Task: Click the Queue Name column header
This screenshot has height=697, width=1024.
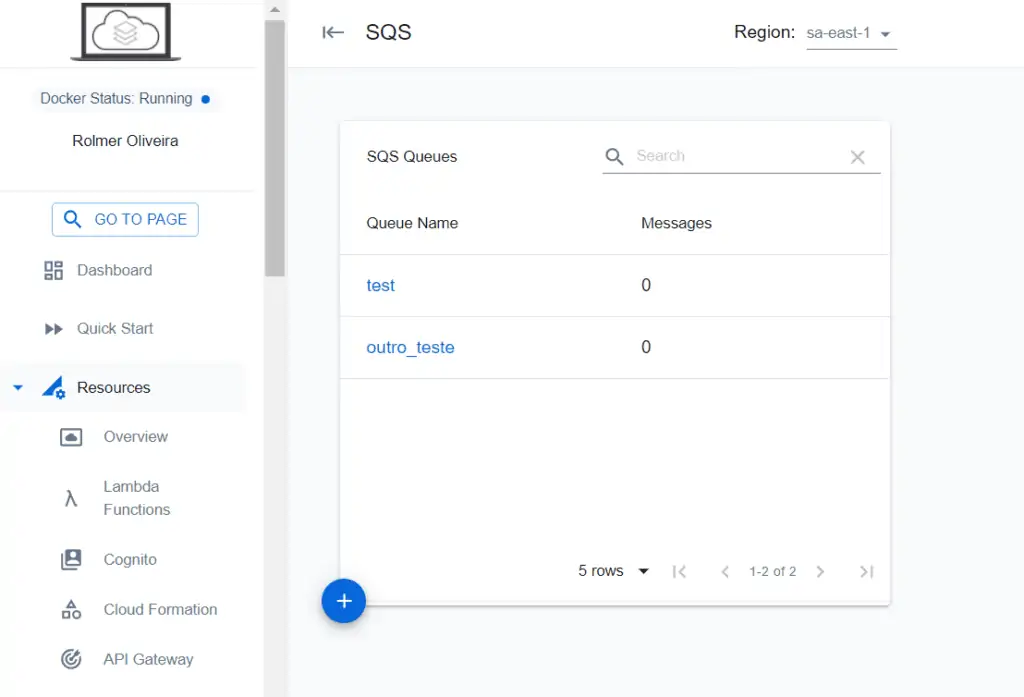Action: 412,223
